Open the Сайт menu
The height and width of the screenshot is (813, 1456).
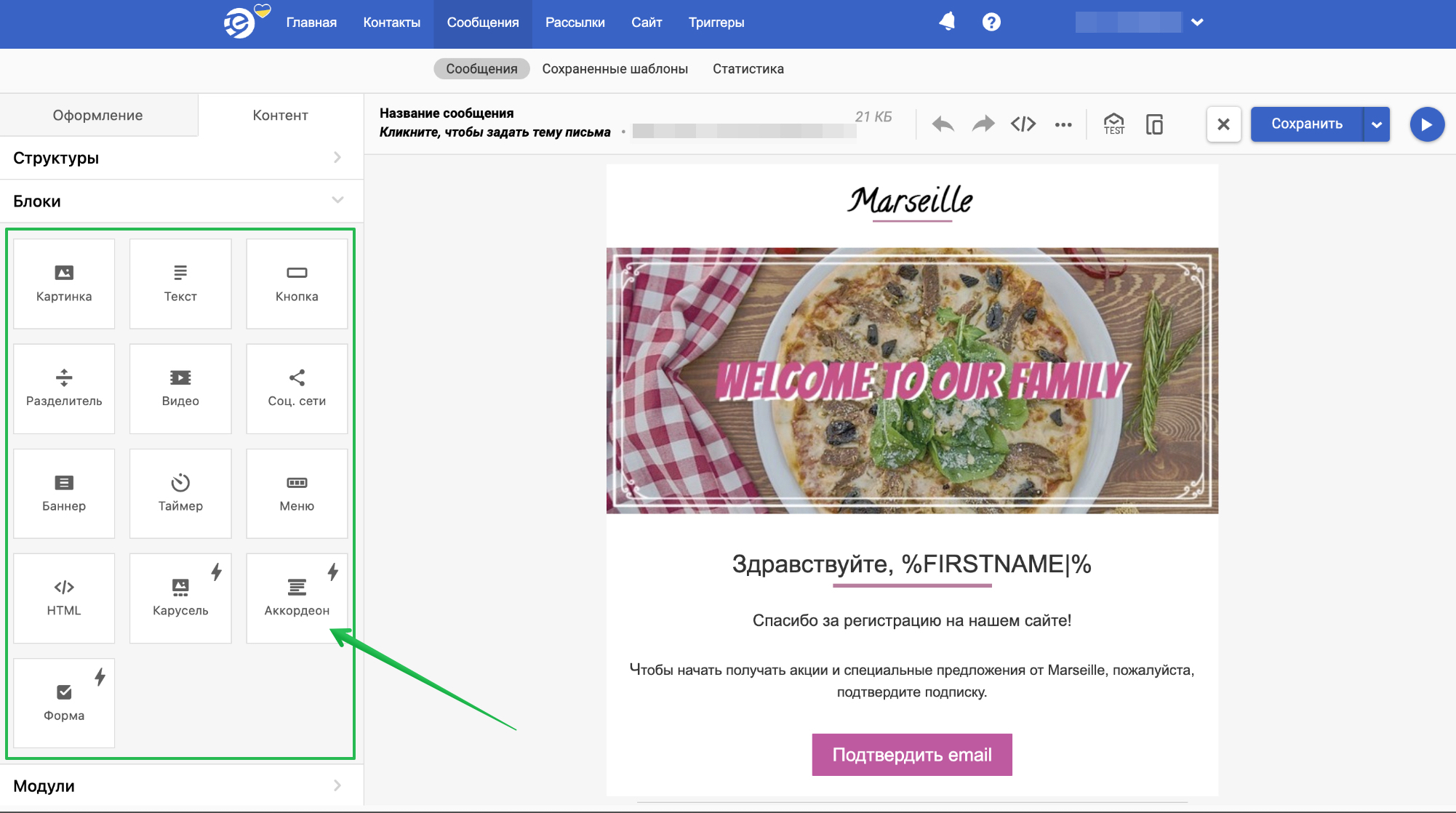coord(647,23)
